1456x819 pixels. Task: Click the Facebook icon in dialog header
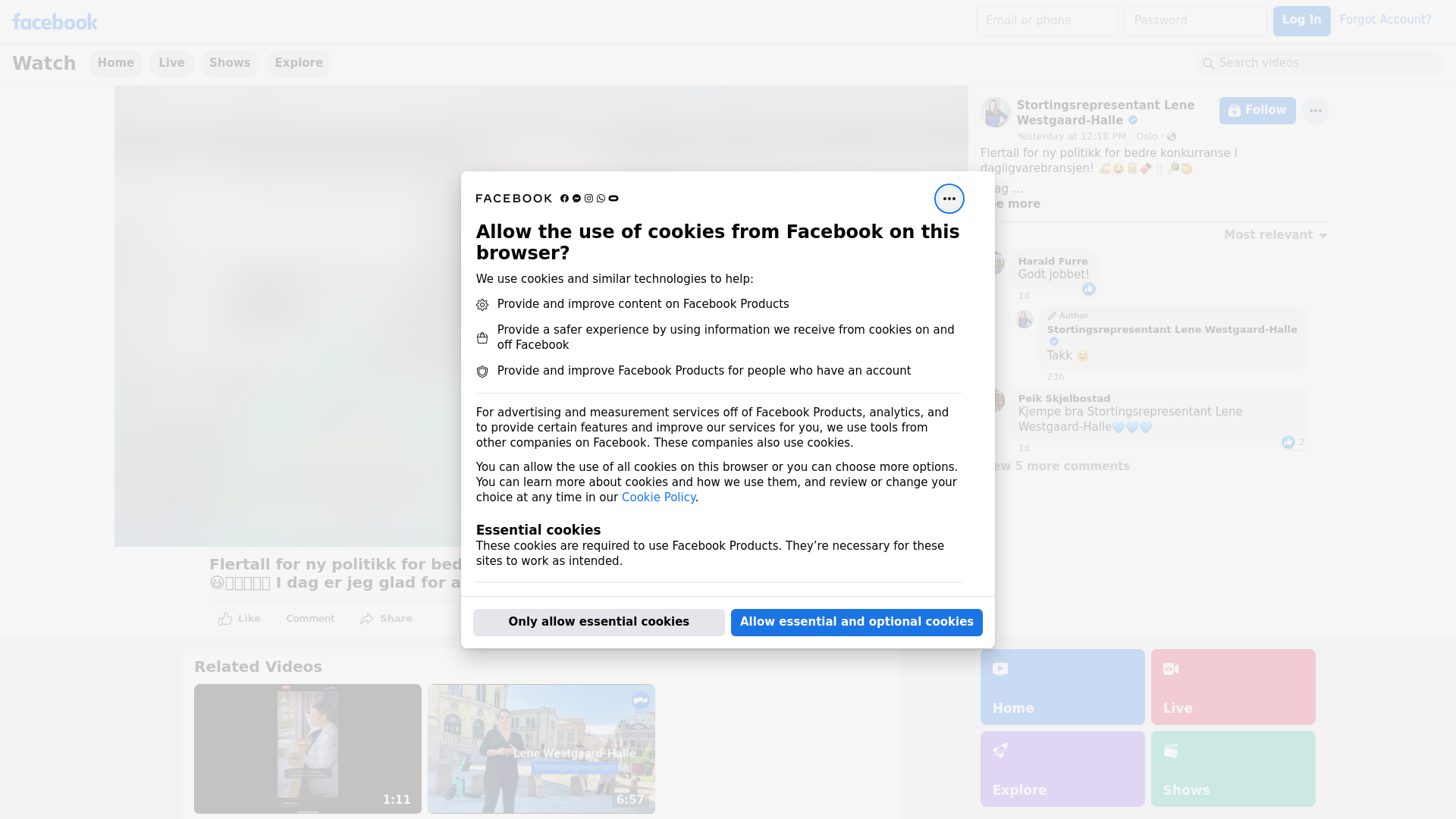564,199
